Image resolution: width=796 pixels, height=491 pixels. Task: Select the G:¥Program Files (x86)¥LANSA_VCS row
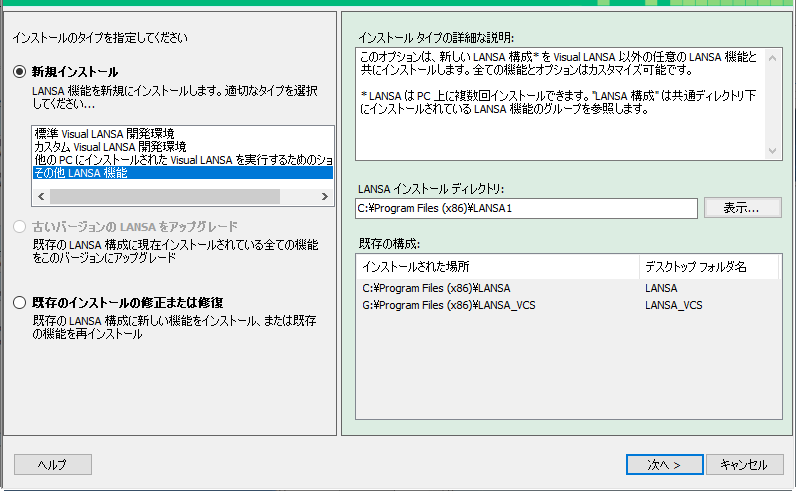(569, 305)
